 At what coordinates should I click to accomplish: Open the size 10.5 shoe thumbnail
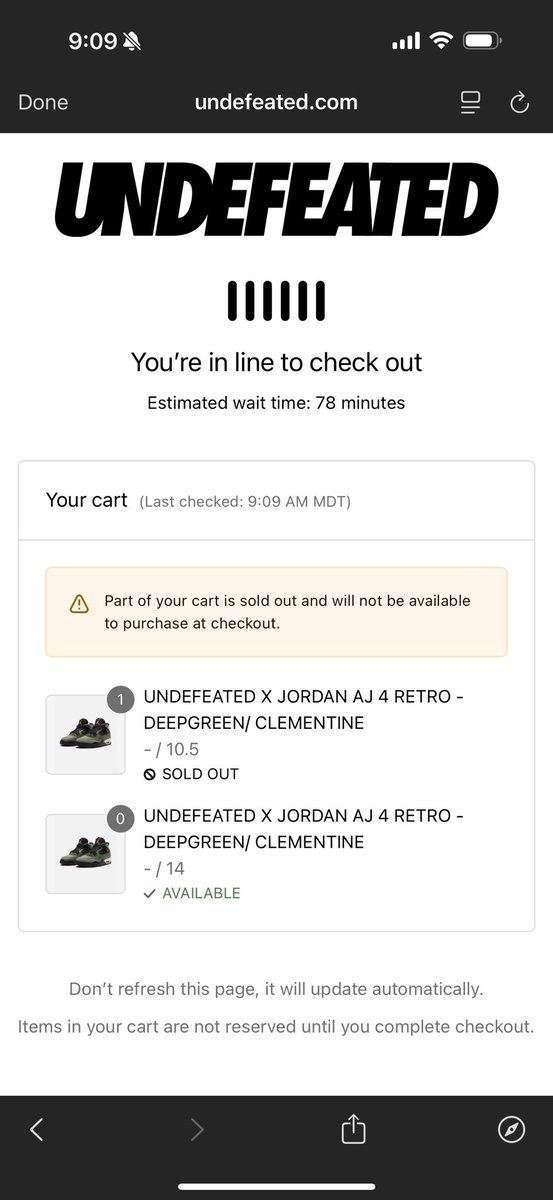coord(85,734)
